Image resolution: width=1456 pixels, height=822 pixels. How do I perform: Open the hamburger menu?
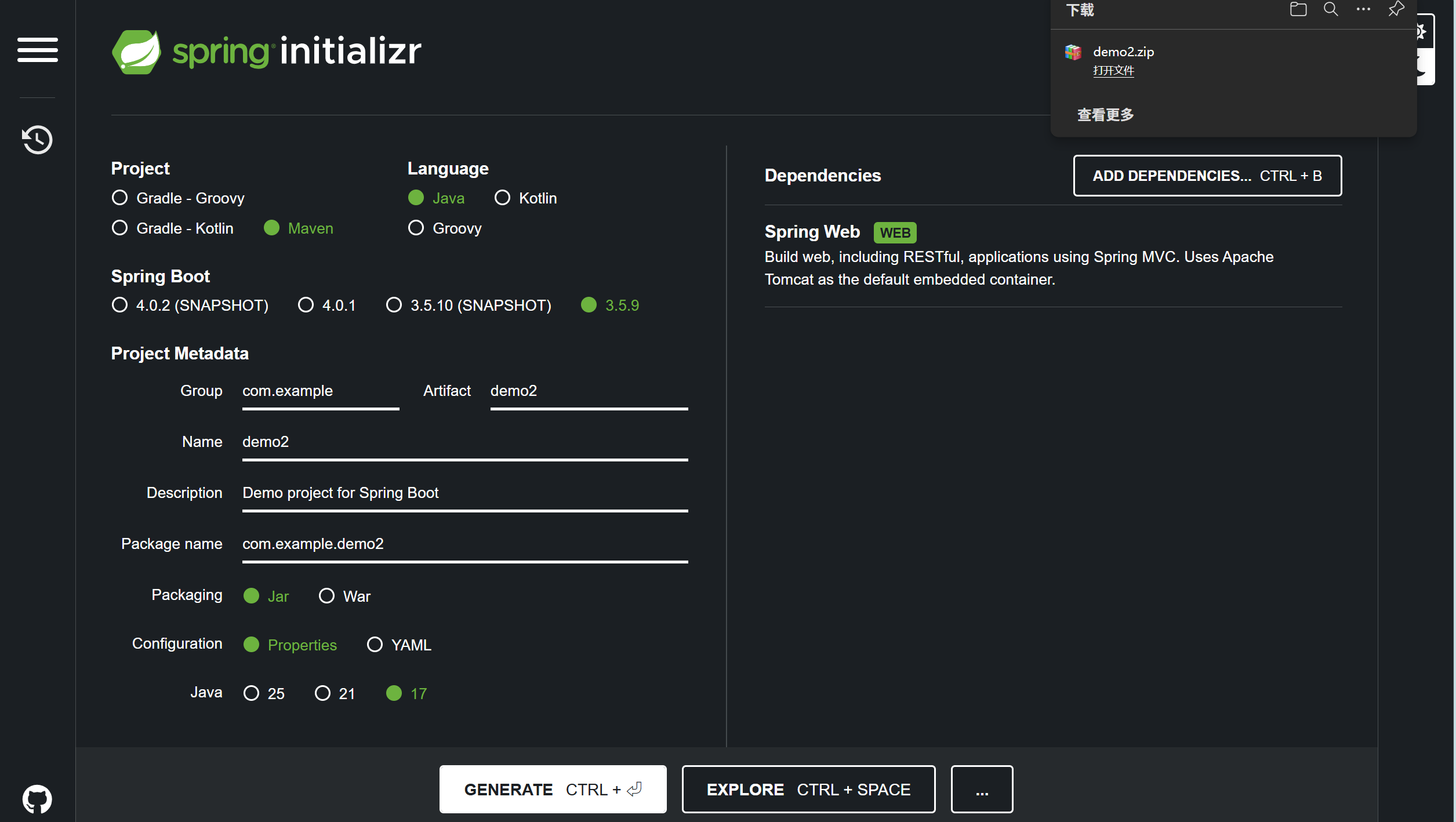coord(38,49)
